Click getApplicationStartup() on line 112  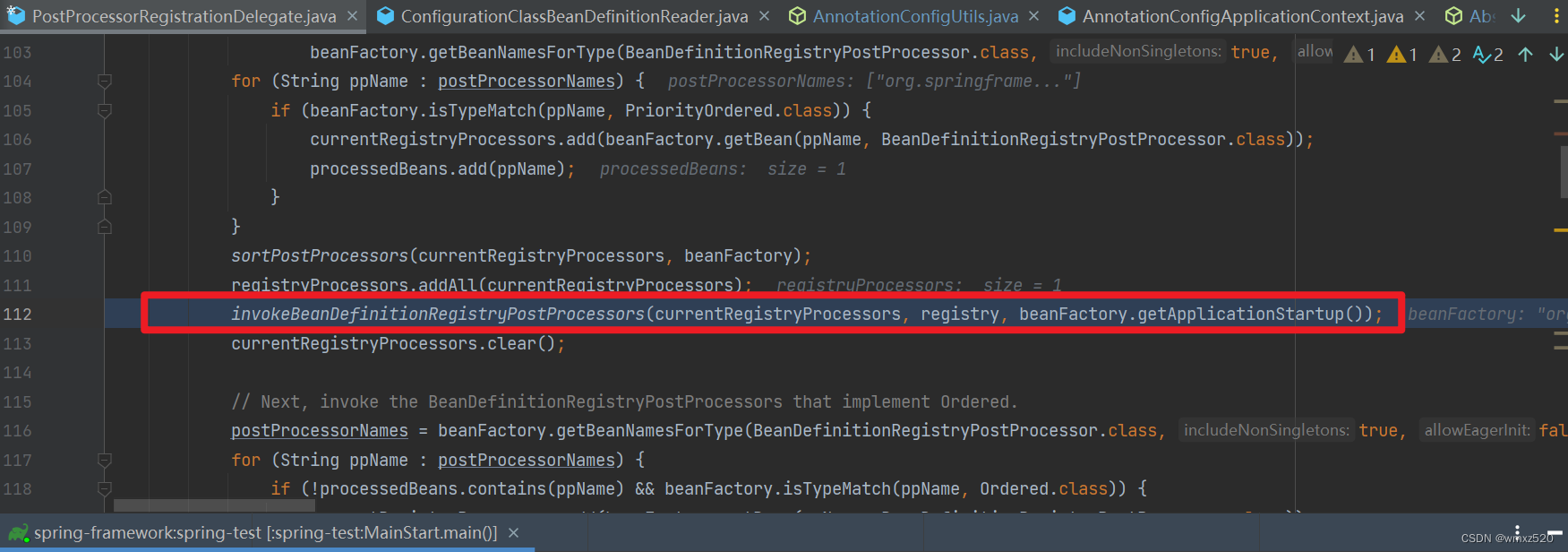tap(1250, 315)
